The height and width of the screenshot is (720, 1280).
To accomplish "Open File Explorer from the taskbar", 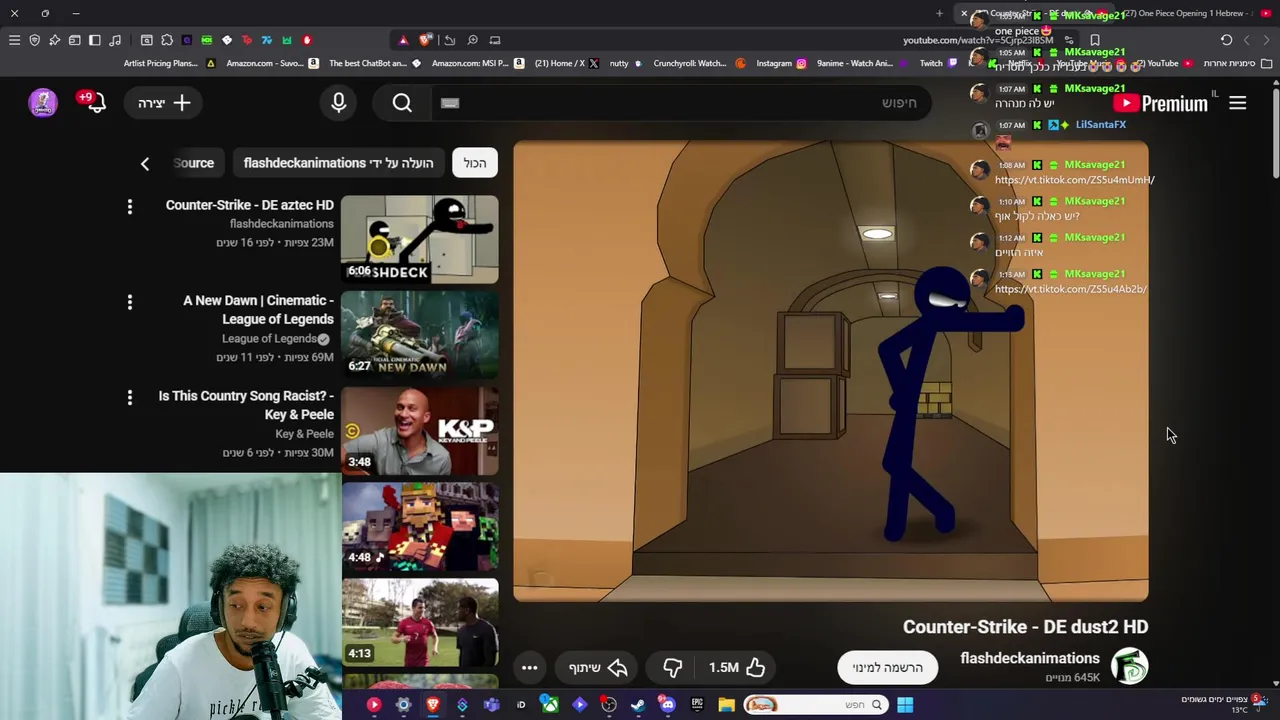I will 726,705.
